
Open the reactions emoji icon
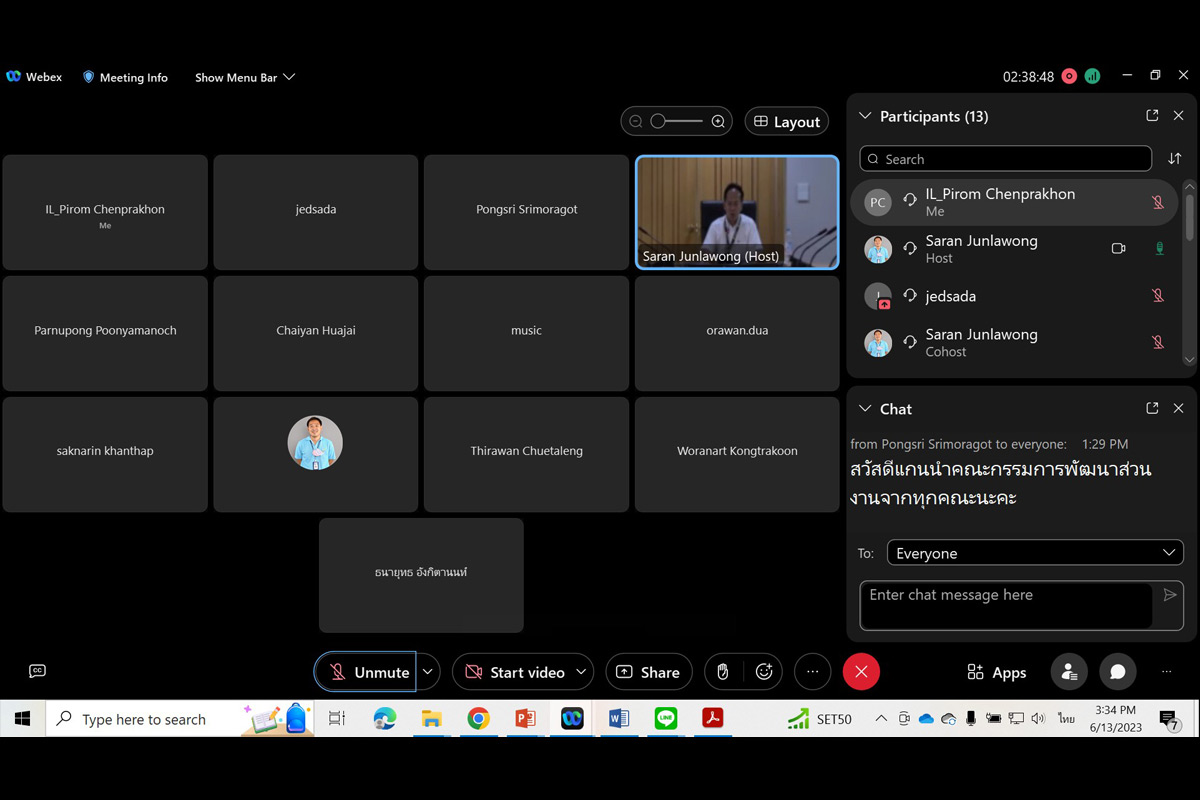[x=764, y=672]
